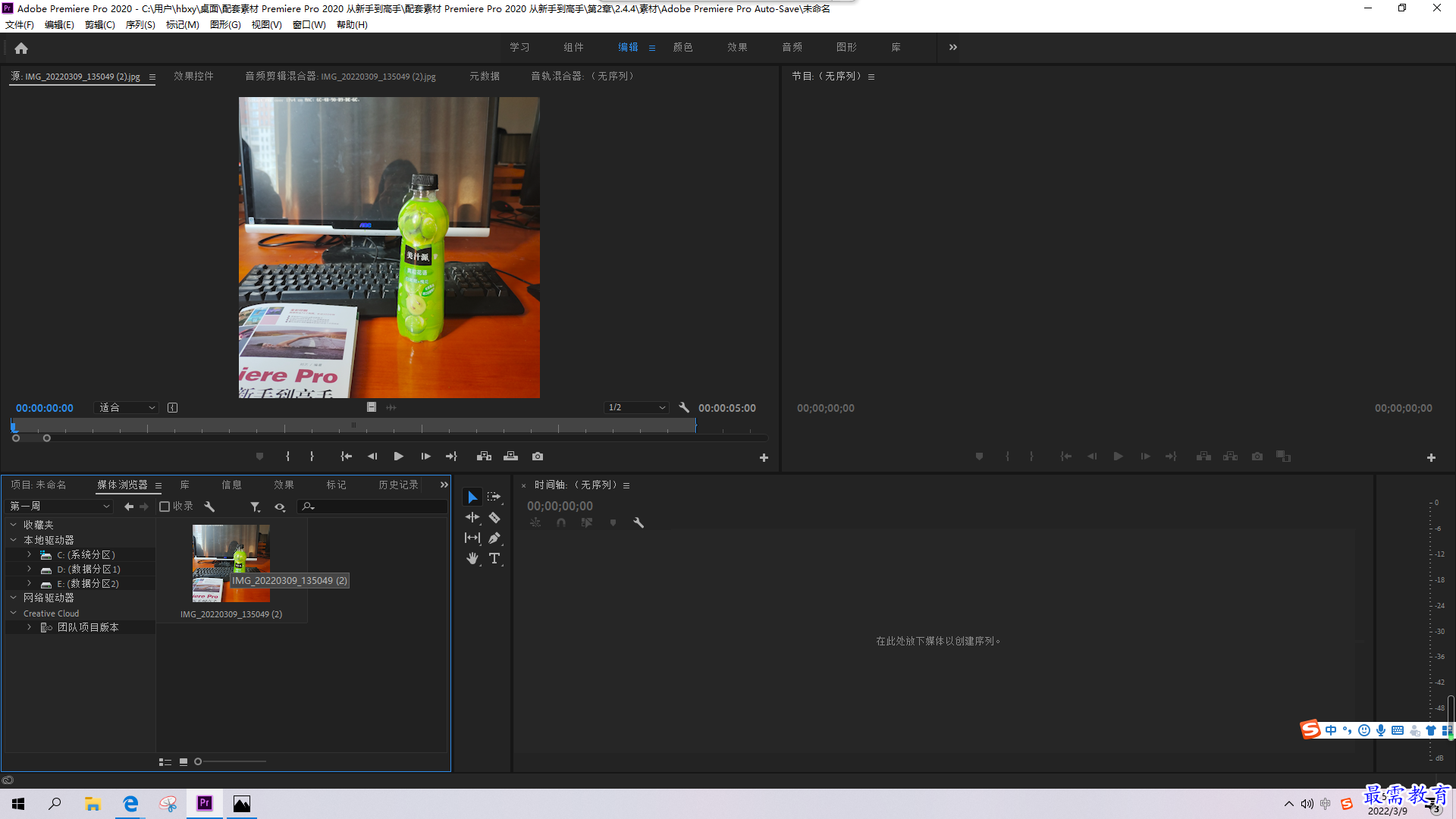Open Program monitor button editor (plus)
The image size is (1456, 819).
1431,457
